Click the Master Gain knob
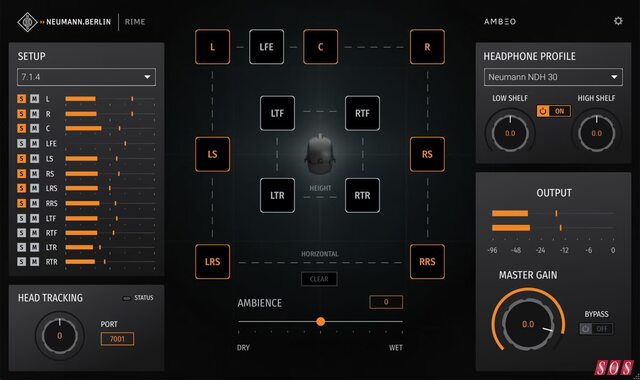 [528, 324]
